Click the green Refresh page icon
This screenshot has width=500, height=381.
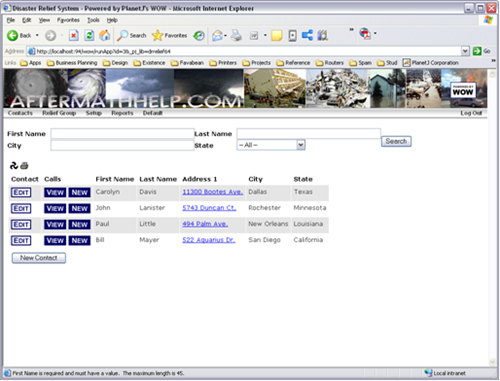tap(89, 35)
